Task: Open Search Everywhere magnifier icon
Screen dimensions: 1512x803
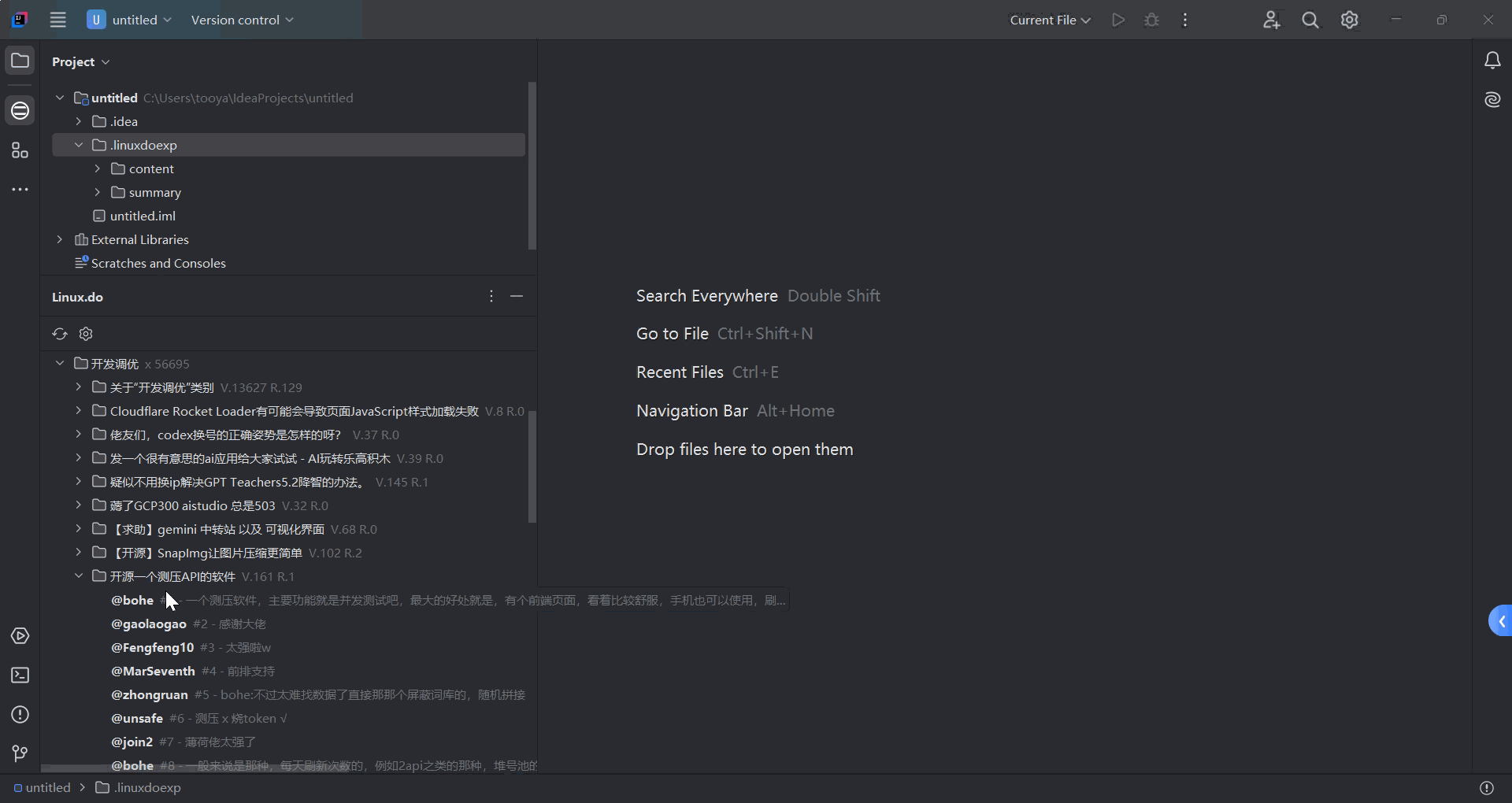Action: [1310, 20]
